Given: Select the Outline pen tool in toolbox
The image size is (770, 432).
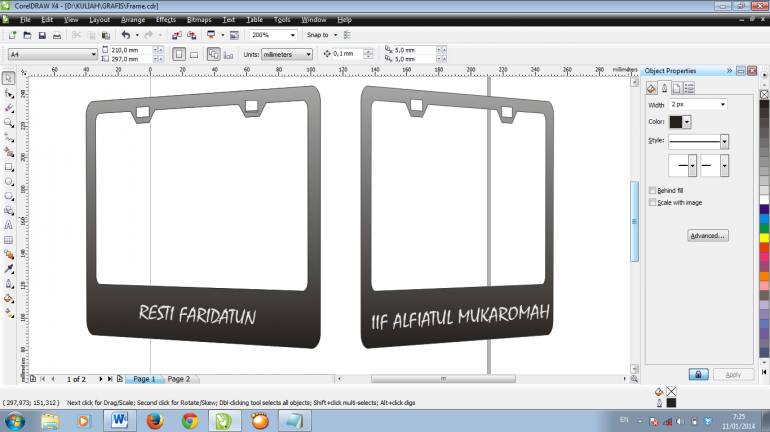Looking at the screenshot, I should pyautogui.click(x=8, y=284).
